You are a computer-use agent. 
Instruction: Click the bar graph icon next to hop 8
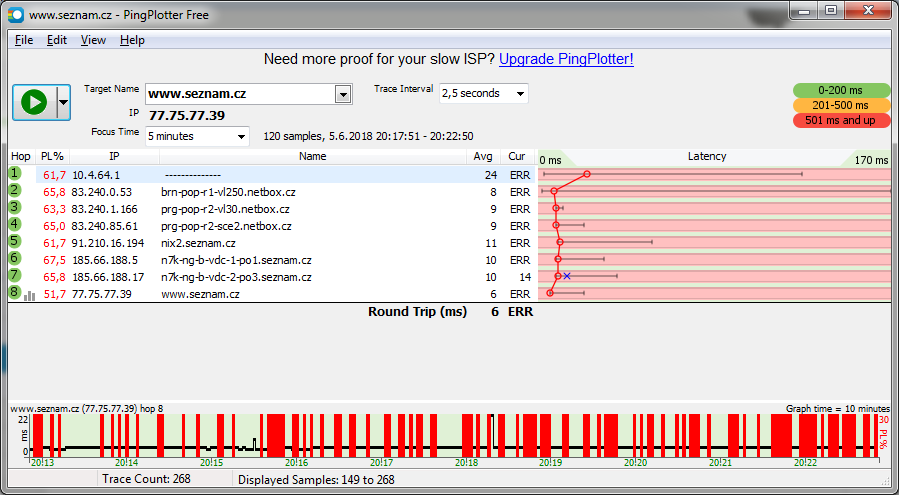(29, 295)
